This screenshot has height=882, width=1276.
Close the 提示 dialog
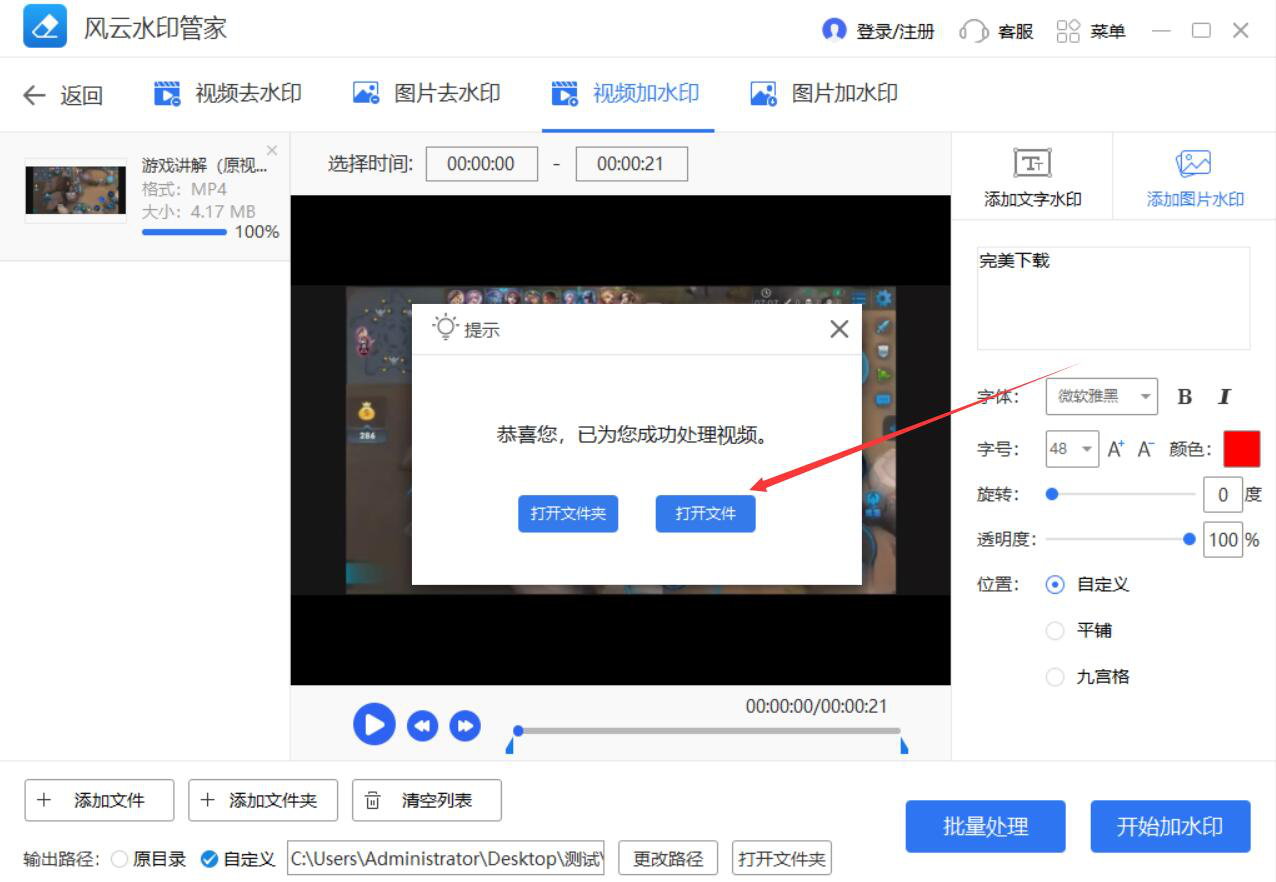839,329
